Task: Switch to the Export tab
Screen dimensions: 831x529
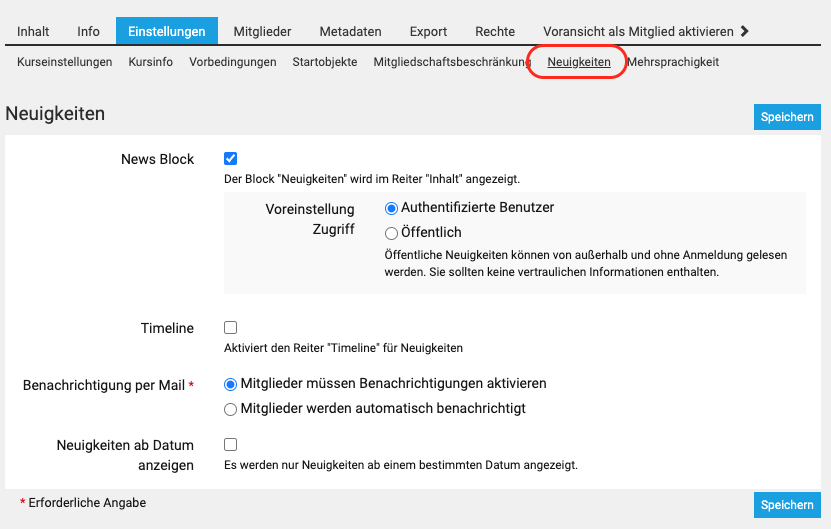Action: tap(428, 32)
